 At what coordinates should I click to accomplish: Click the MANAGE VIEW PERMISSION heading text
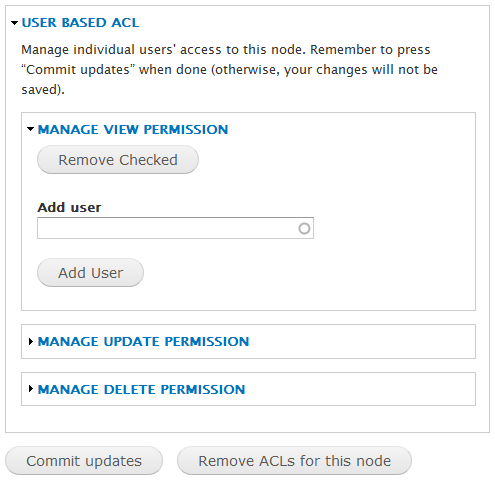(x=133, y=129)
